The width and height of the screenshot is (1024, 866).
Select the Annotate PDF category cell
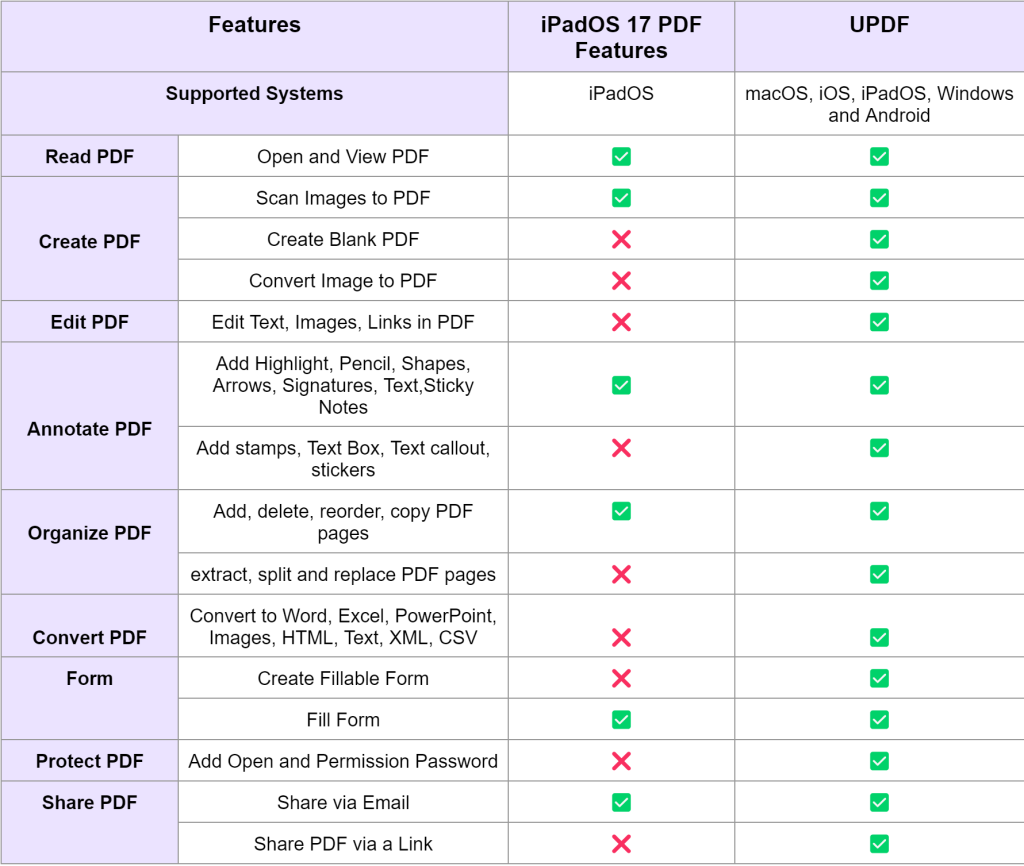point(90,429)
